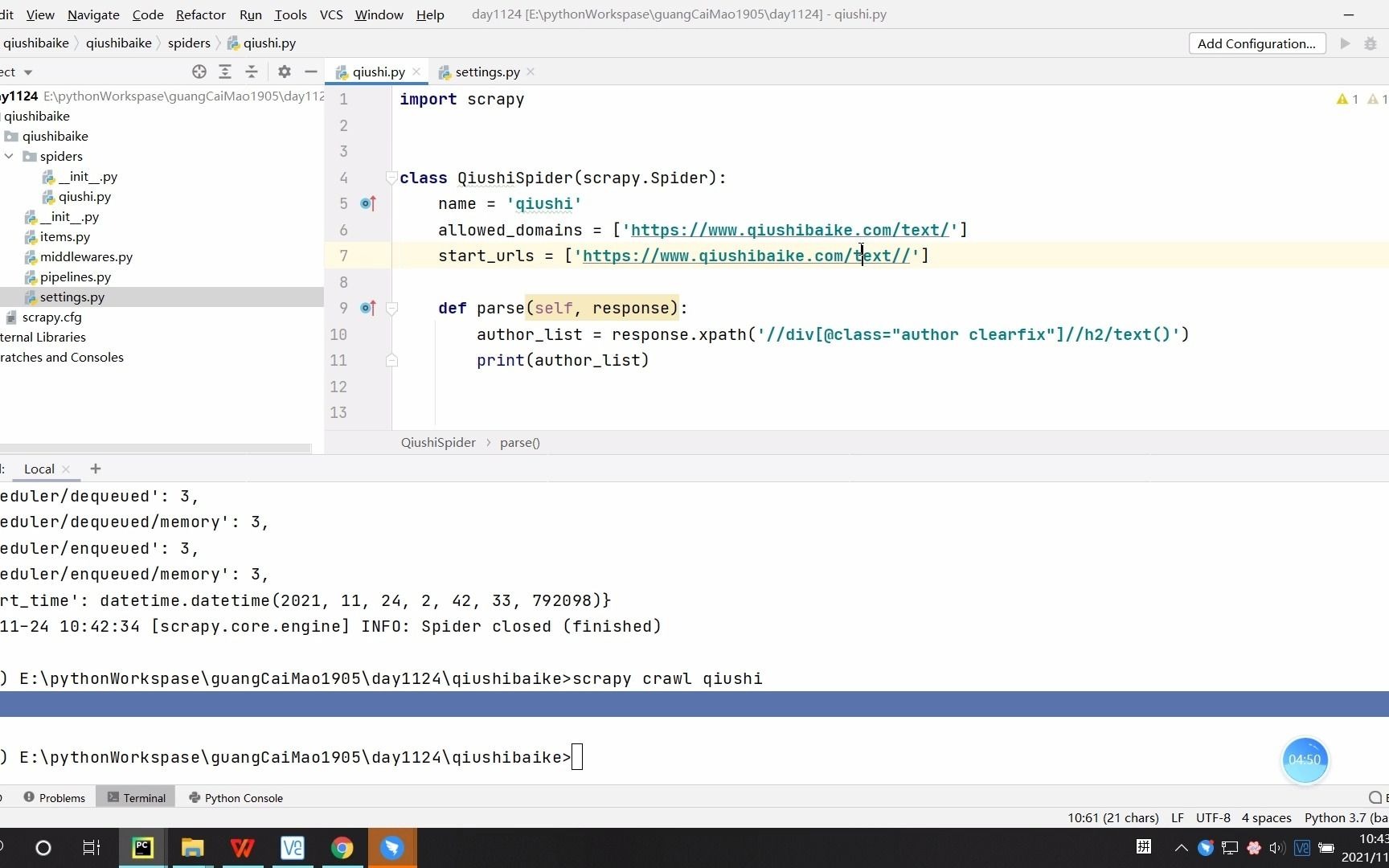
Task: Select the Scratches and Consoles node
Action: pyautogui.click(x=62, y=357)
